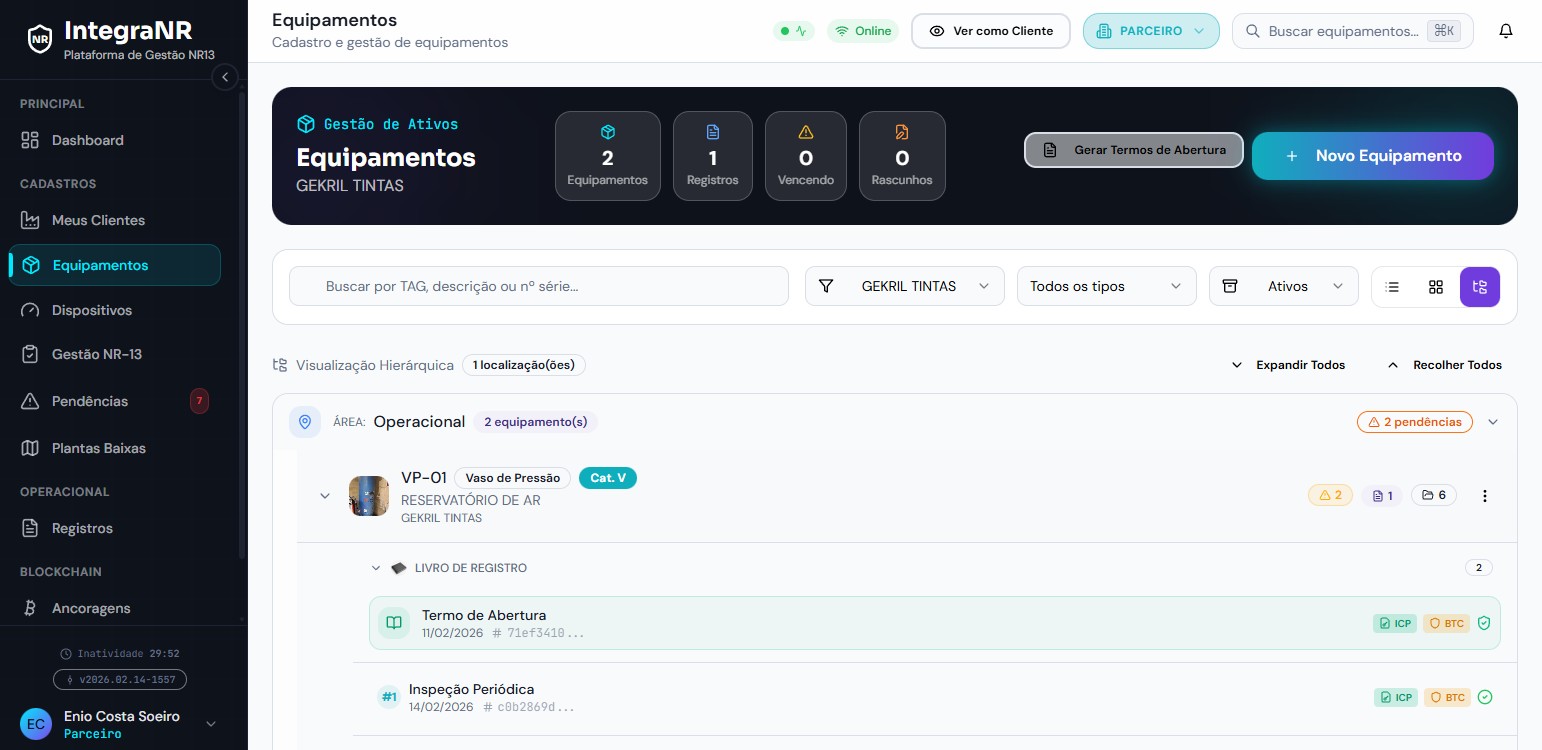1542x750 pixels.
Task: Click the VP-01 warning badge showing 2
Action: click(x=1330, y=495)
